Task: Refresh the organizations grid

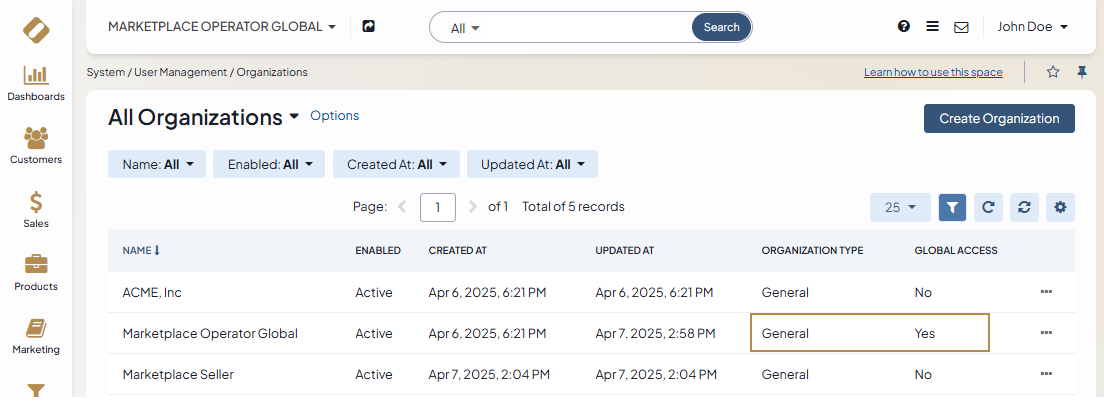Action: click(x=988, y=207)
